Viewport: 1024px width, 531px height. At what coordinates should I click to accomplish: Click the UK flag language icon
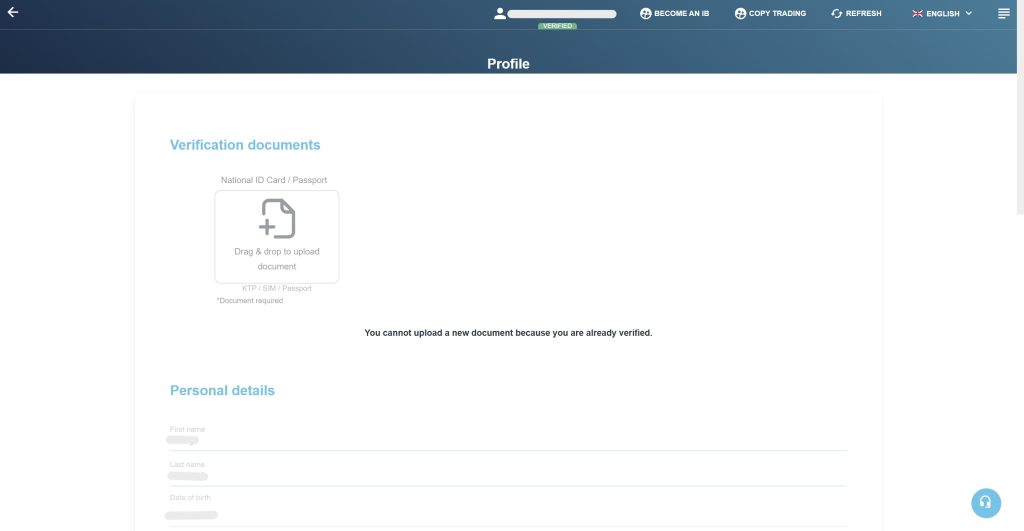[917, 14]
